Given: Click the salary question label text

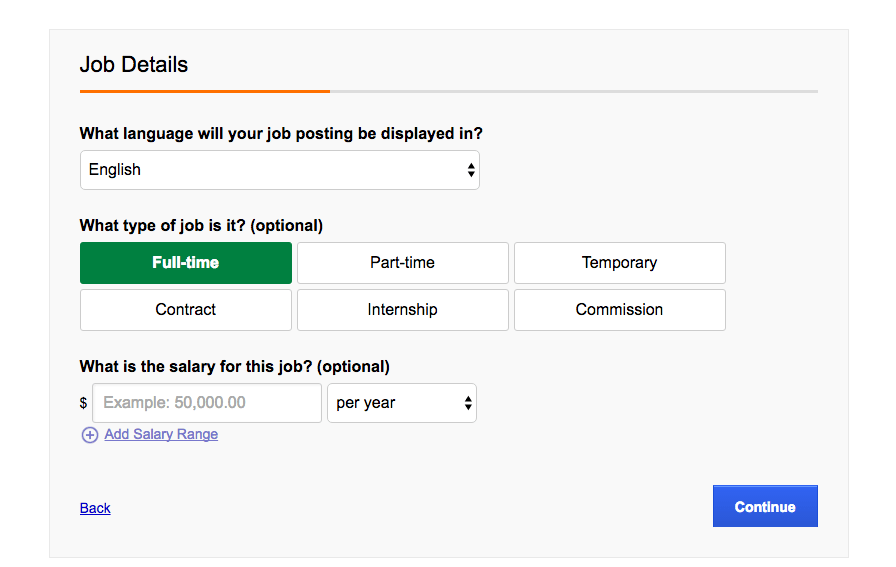Looking at the screenshot, I should (234, 366).
